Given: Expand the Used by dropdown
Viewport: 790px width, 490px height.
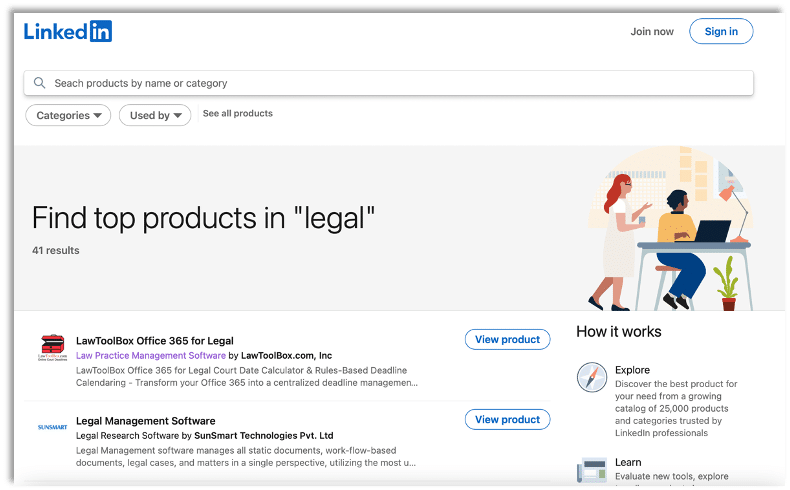Looking at the screenshot, I should [155, 115].
